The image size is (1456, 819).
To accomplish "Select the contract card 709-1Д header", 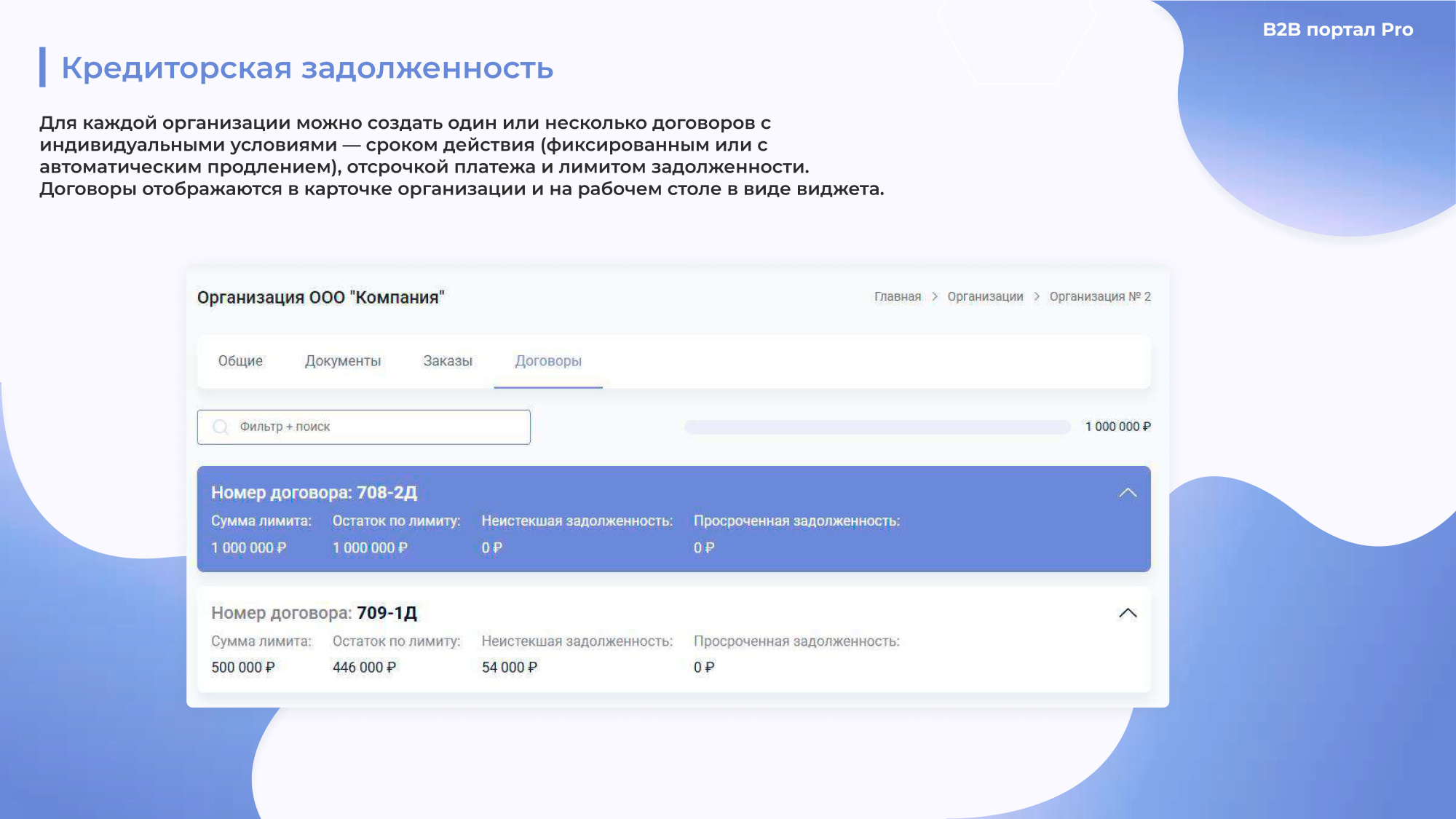I will coord(313,613).
